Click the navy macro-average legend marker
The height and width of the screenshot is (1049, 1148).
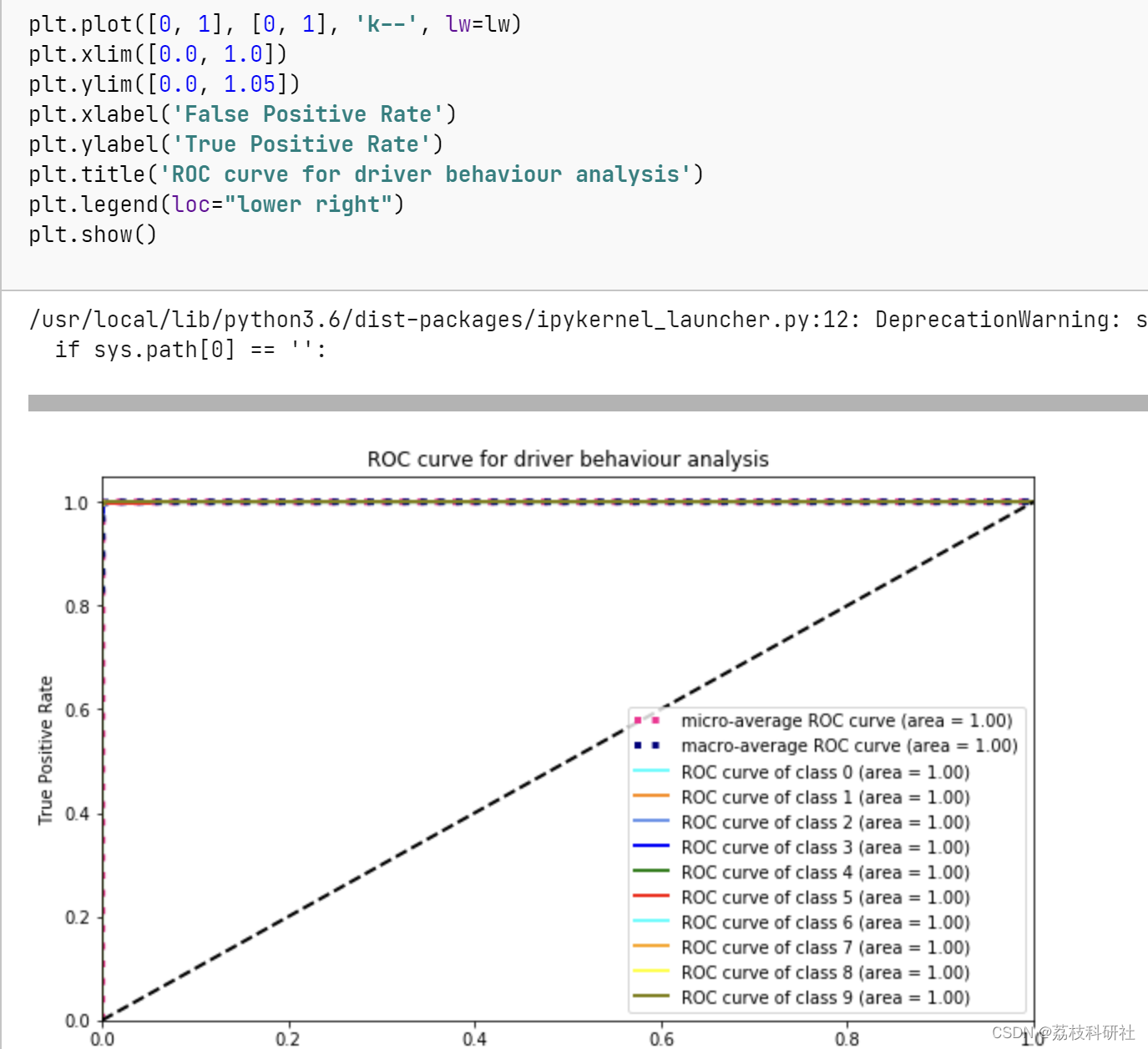pos(648,745)
